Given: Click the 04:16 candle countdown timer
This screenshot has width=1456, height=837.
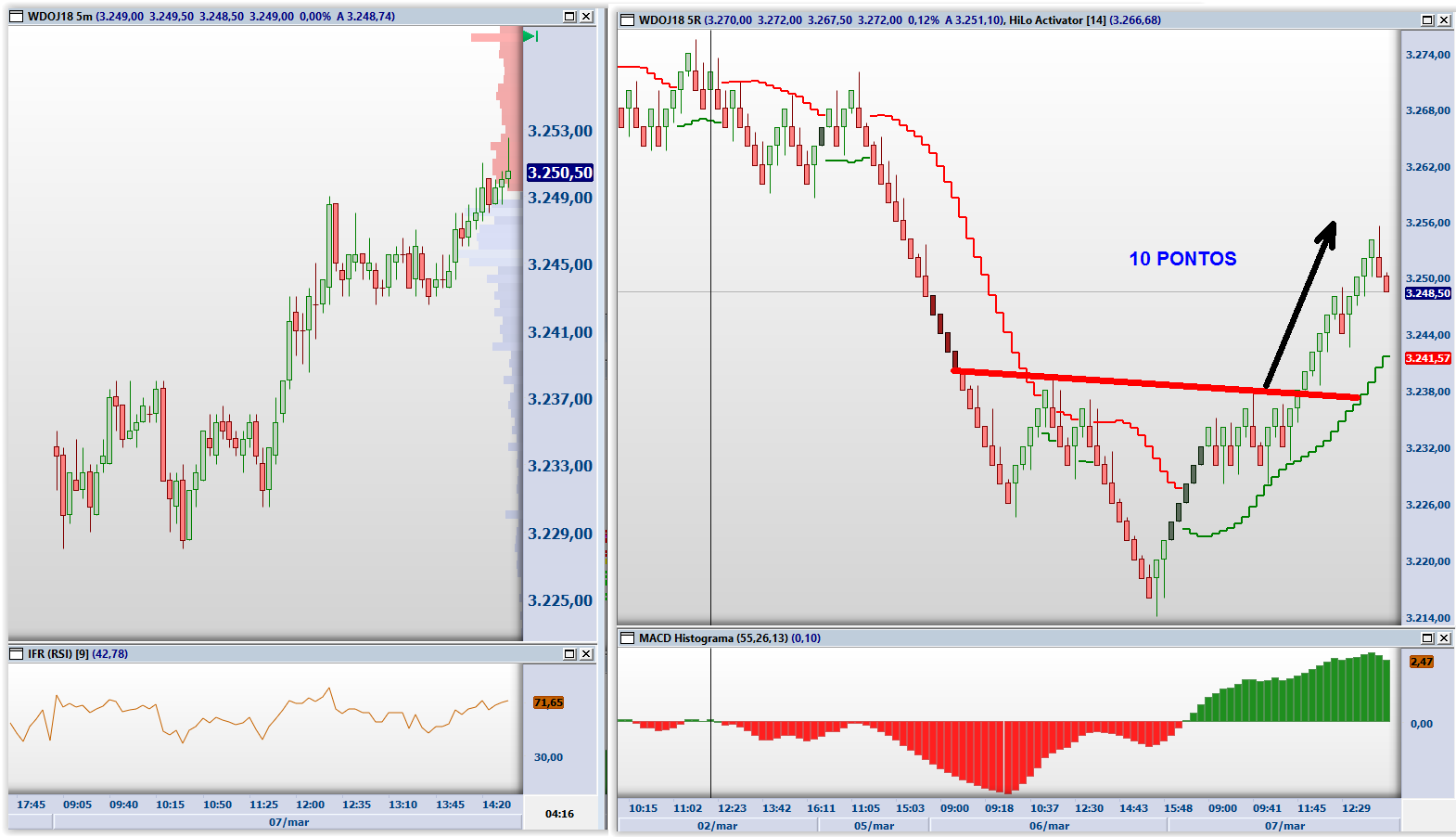Looking at the screenshot, I should [x=559, y=814].
